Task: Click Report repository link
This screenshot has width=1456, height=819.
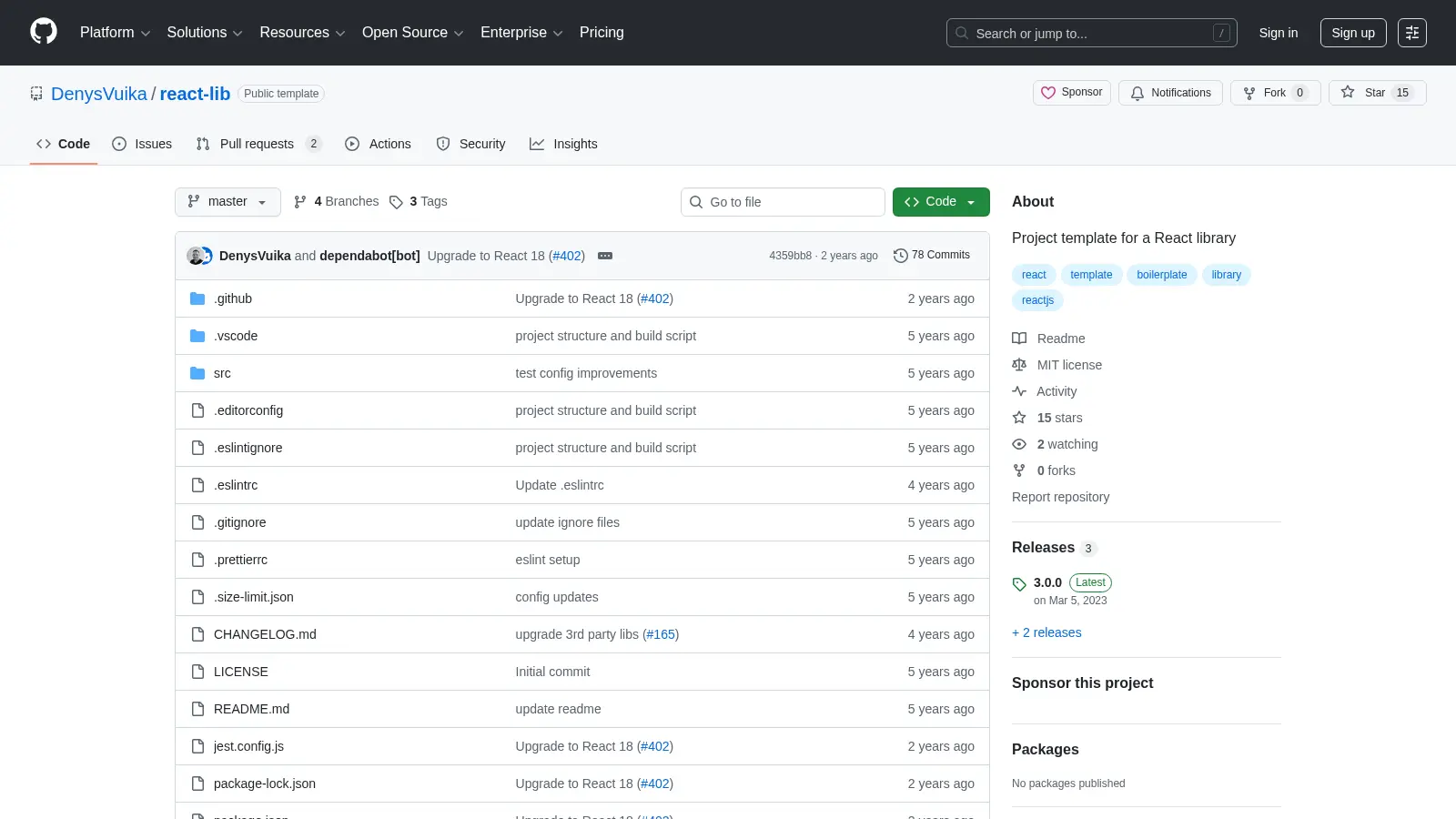Action: pyautogui.click(x=1060, y=497)
